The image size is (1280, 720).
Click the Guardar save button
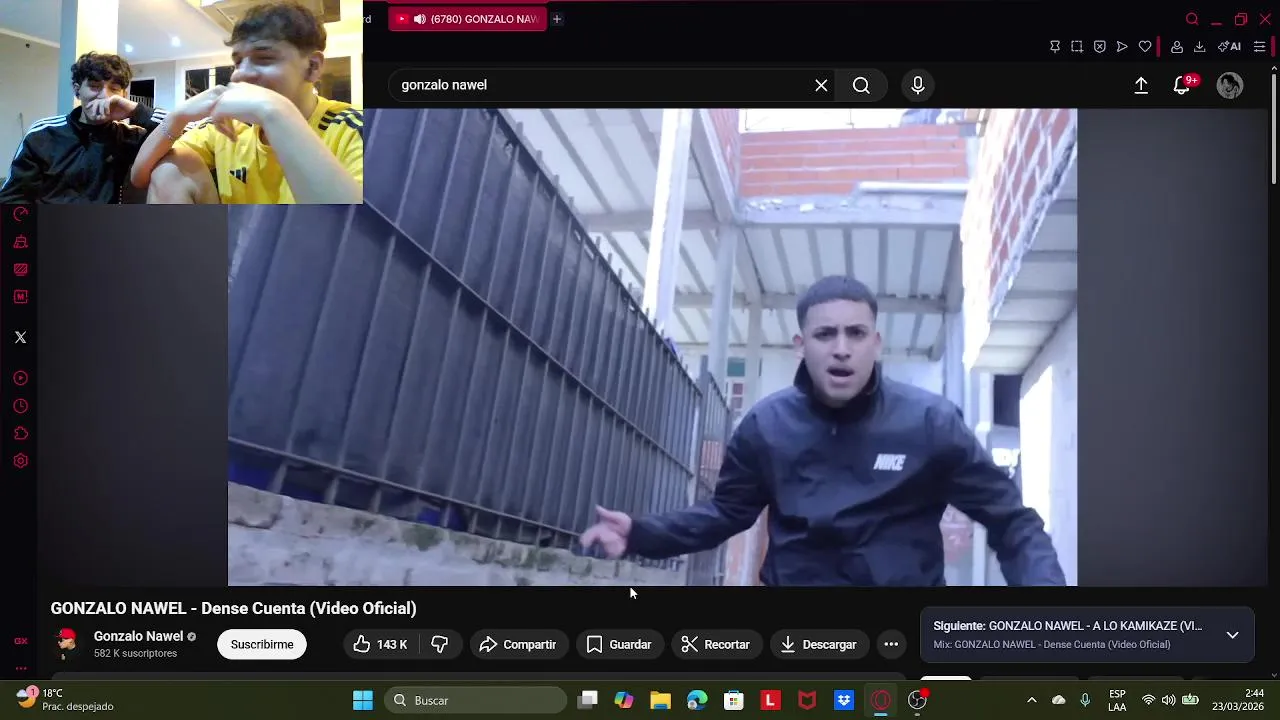(619, 645)
